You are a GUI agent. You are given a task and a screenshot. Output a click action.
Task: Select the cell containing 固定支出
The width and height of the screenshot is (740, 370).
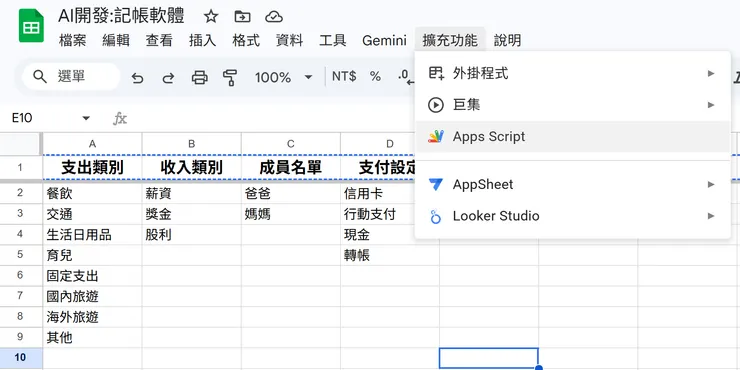click(92, 276)
